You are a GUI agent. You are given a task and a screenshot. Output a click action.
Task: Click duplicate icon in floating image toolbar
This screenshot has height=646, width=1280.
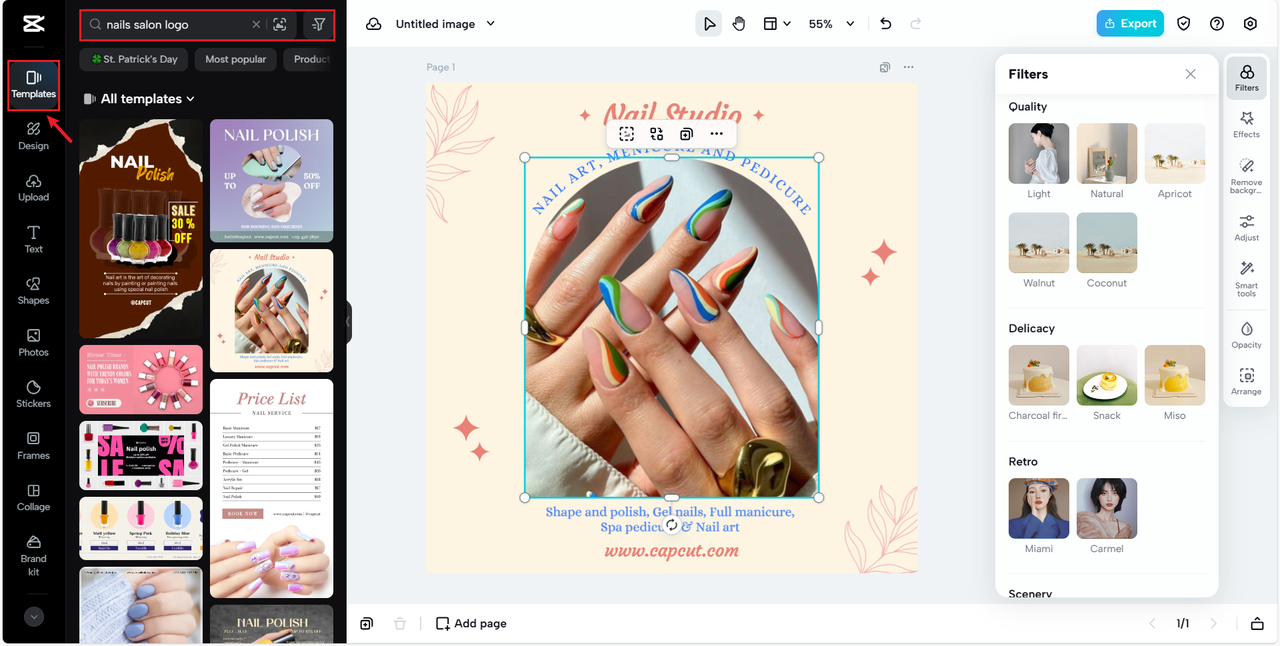coord(686,134)
